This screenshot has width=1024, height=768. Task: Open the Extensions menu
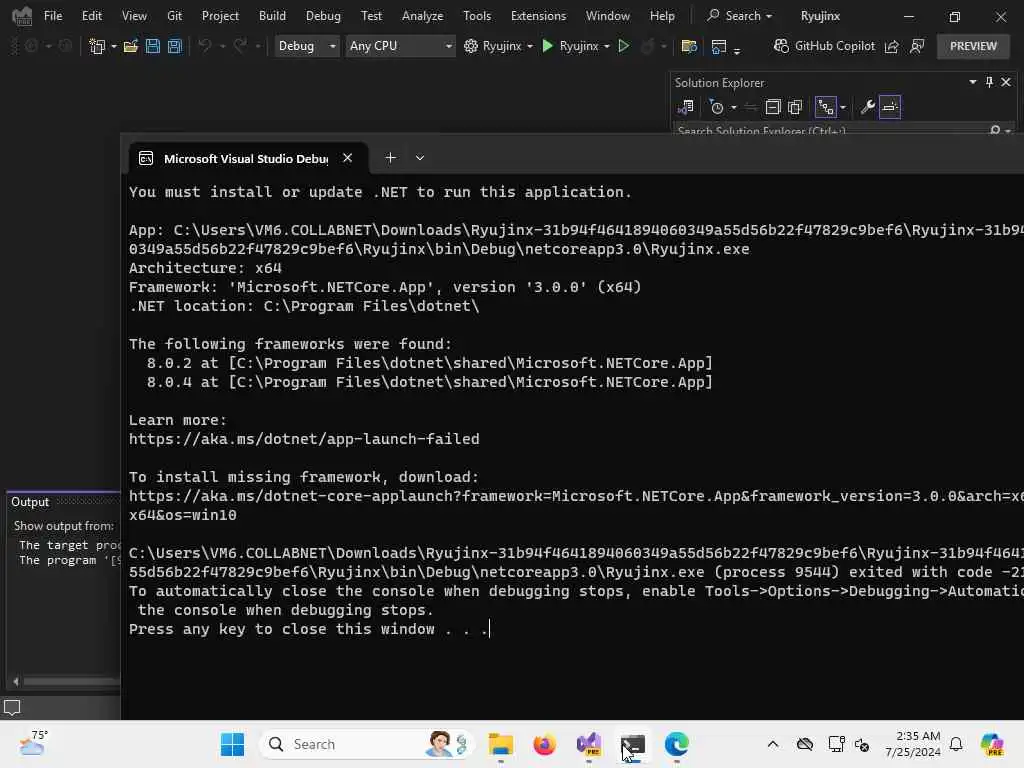click(x=538, y=16)
